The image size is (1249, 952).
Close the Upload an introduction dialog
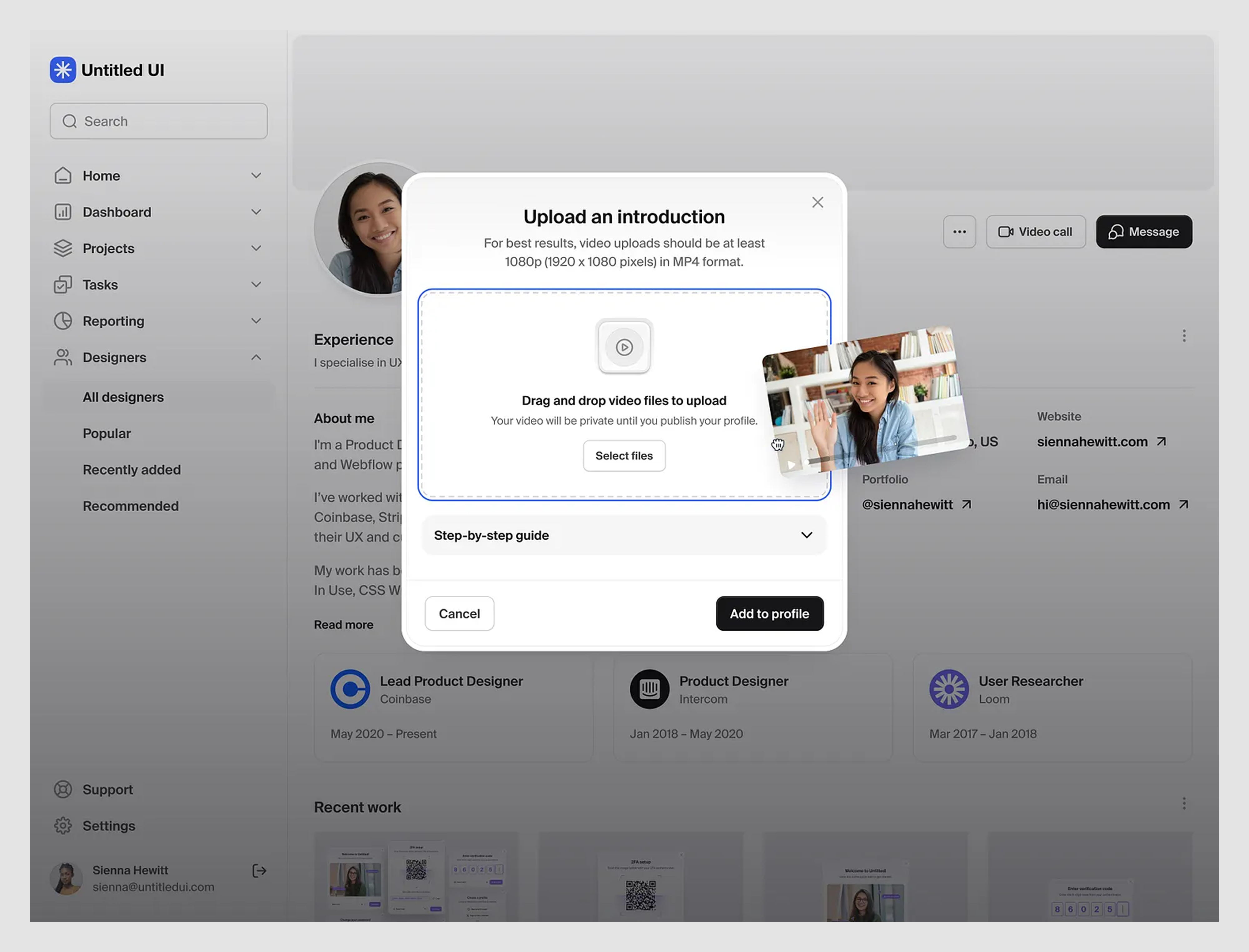(817, 202)
